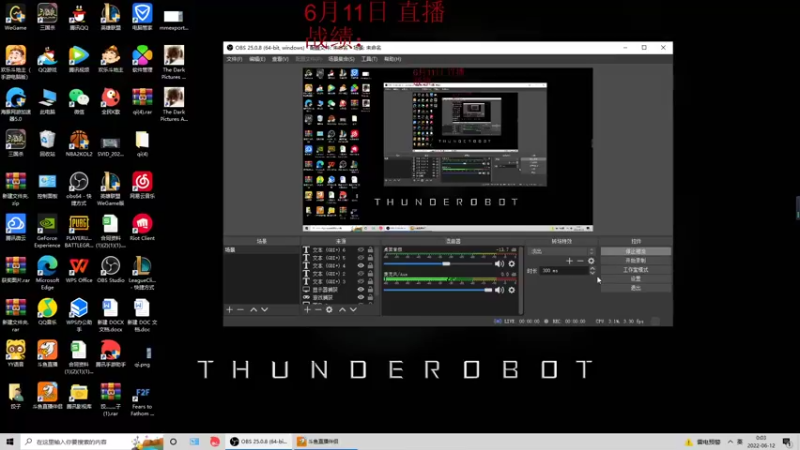The height and width of the screenshot is (450, 800).
Task: Decrease transition duration with down arrow
Action: [x=592, y=272]
